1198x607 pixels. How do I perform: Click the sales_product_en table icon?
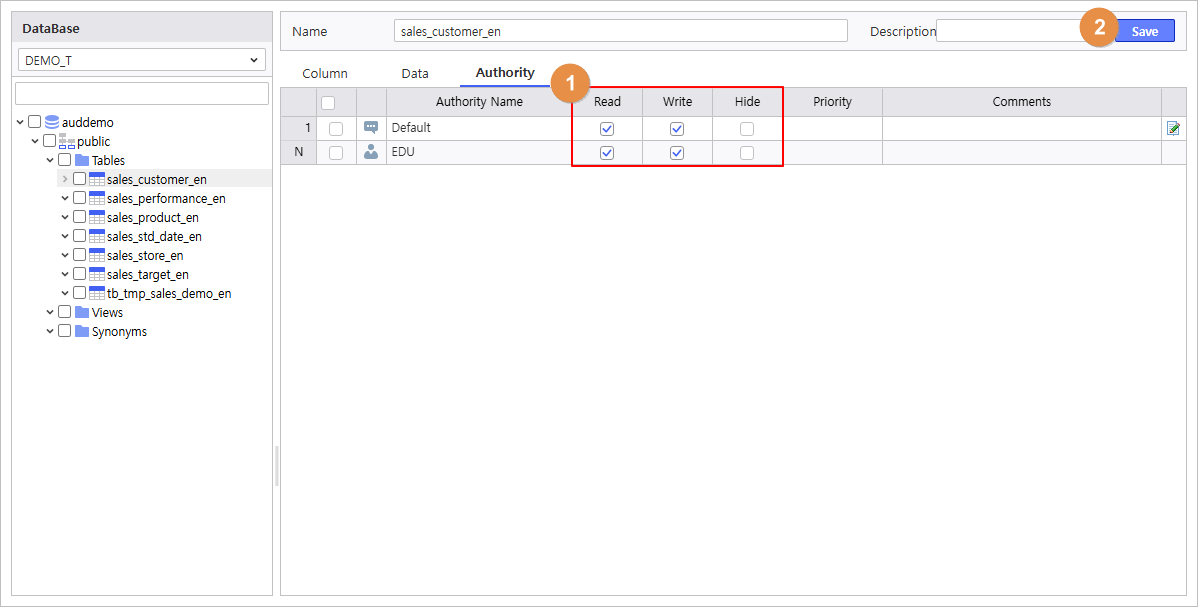[97, 217]
